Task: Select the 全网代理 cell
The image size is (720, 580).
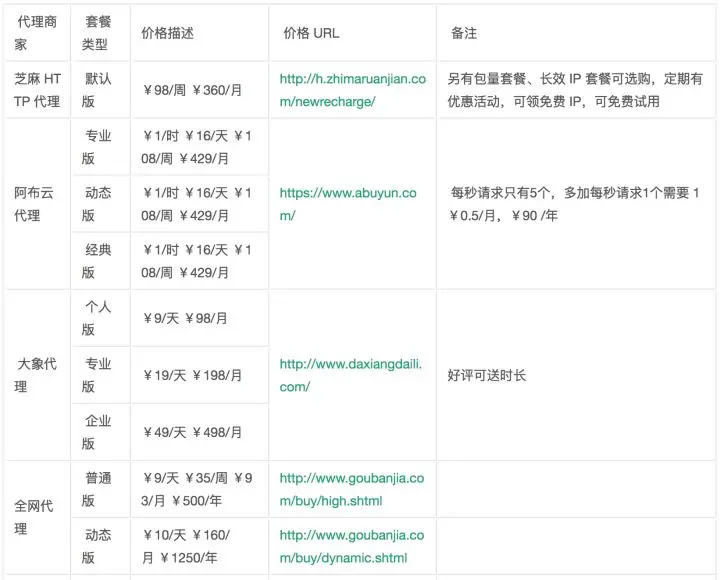Action: (37, 518)
